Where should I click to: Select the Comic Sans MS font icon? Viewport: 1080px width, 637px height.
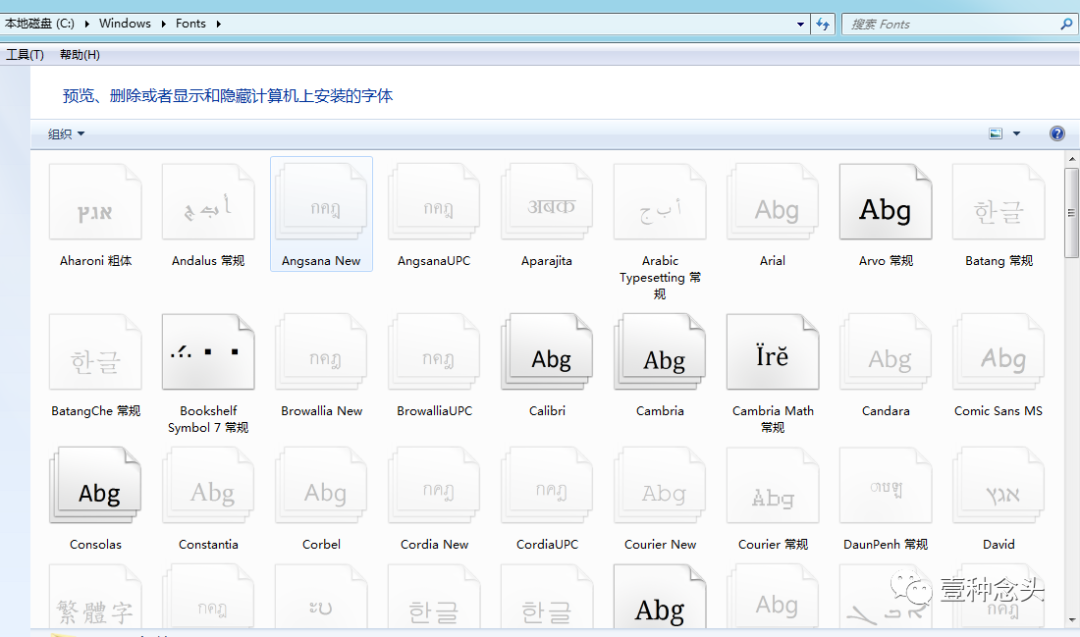(x=999, y=352)
